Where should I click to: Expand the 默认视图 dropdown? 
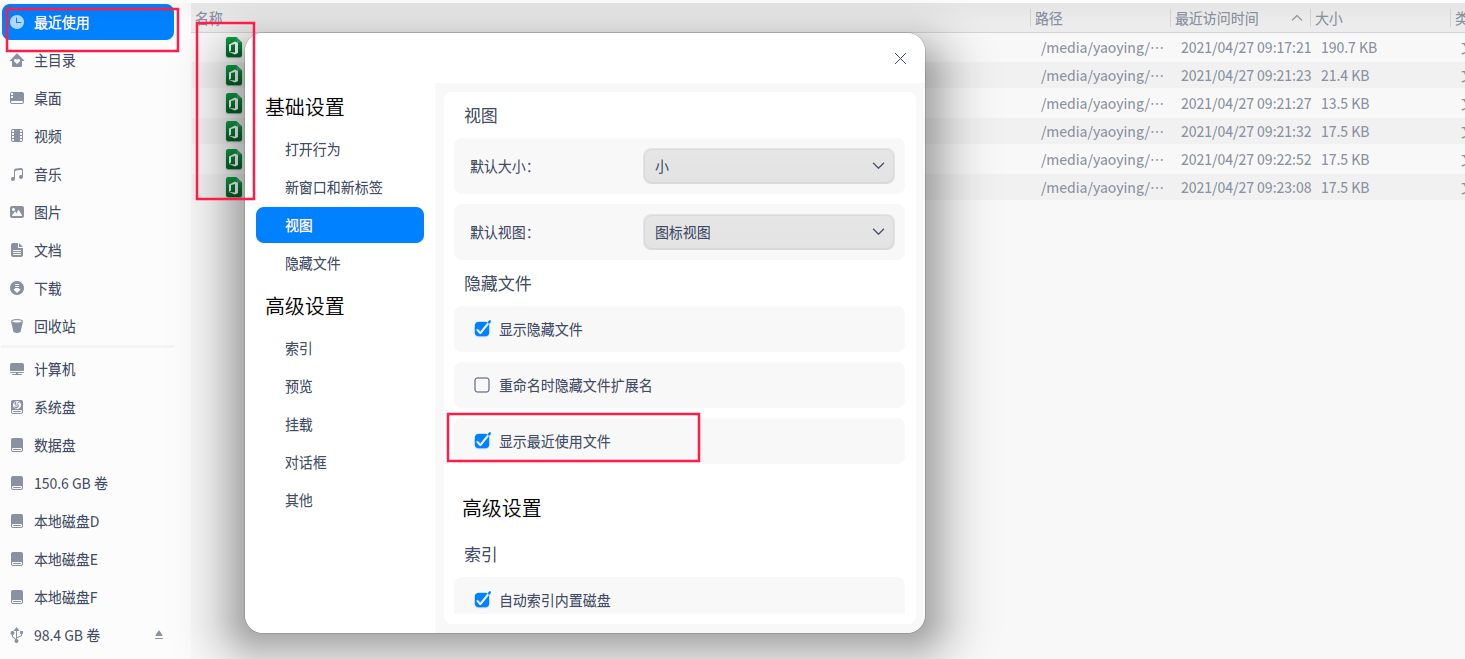tap(768, 232)
